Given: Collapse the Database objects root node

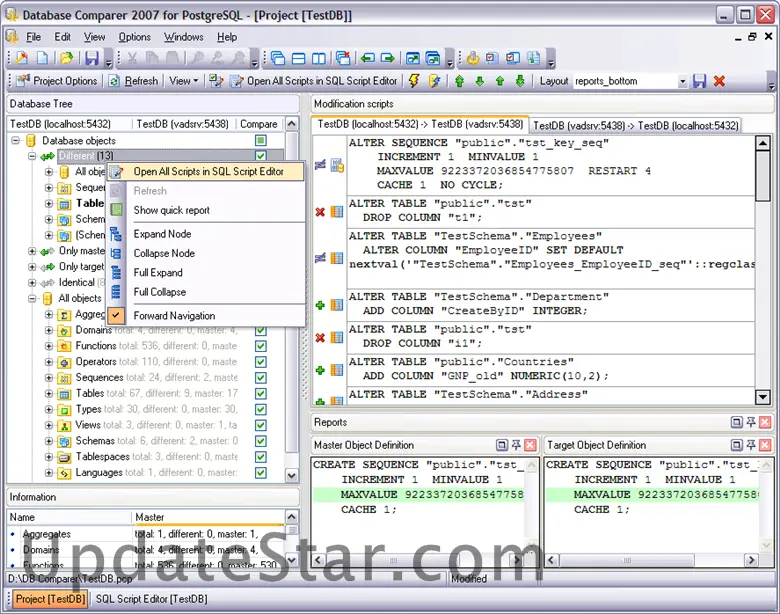Looking at the screenshot, I should 16,141.
